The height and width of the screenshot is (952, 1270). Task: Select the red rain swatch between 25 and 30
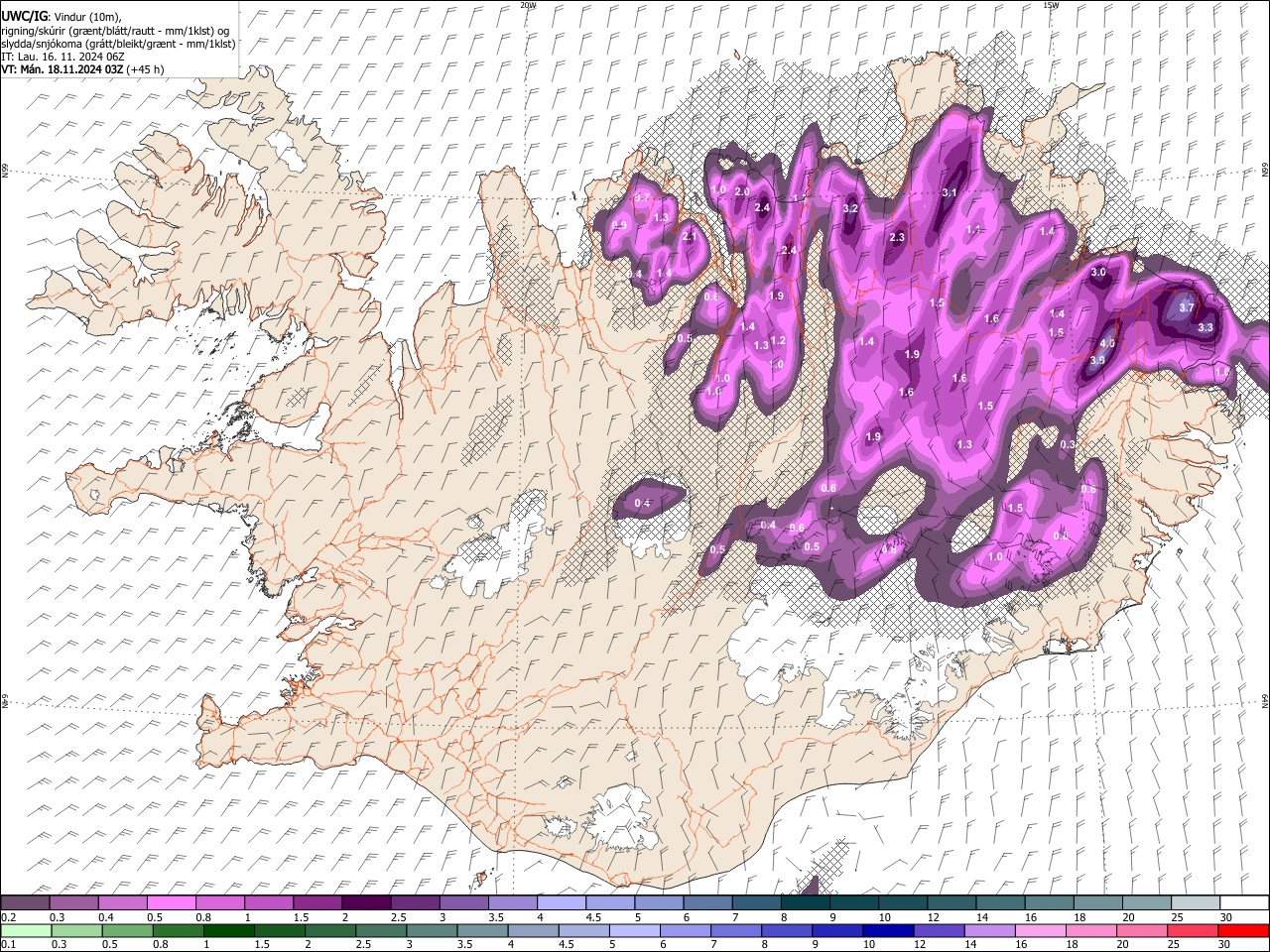tap(1192, 930)
